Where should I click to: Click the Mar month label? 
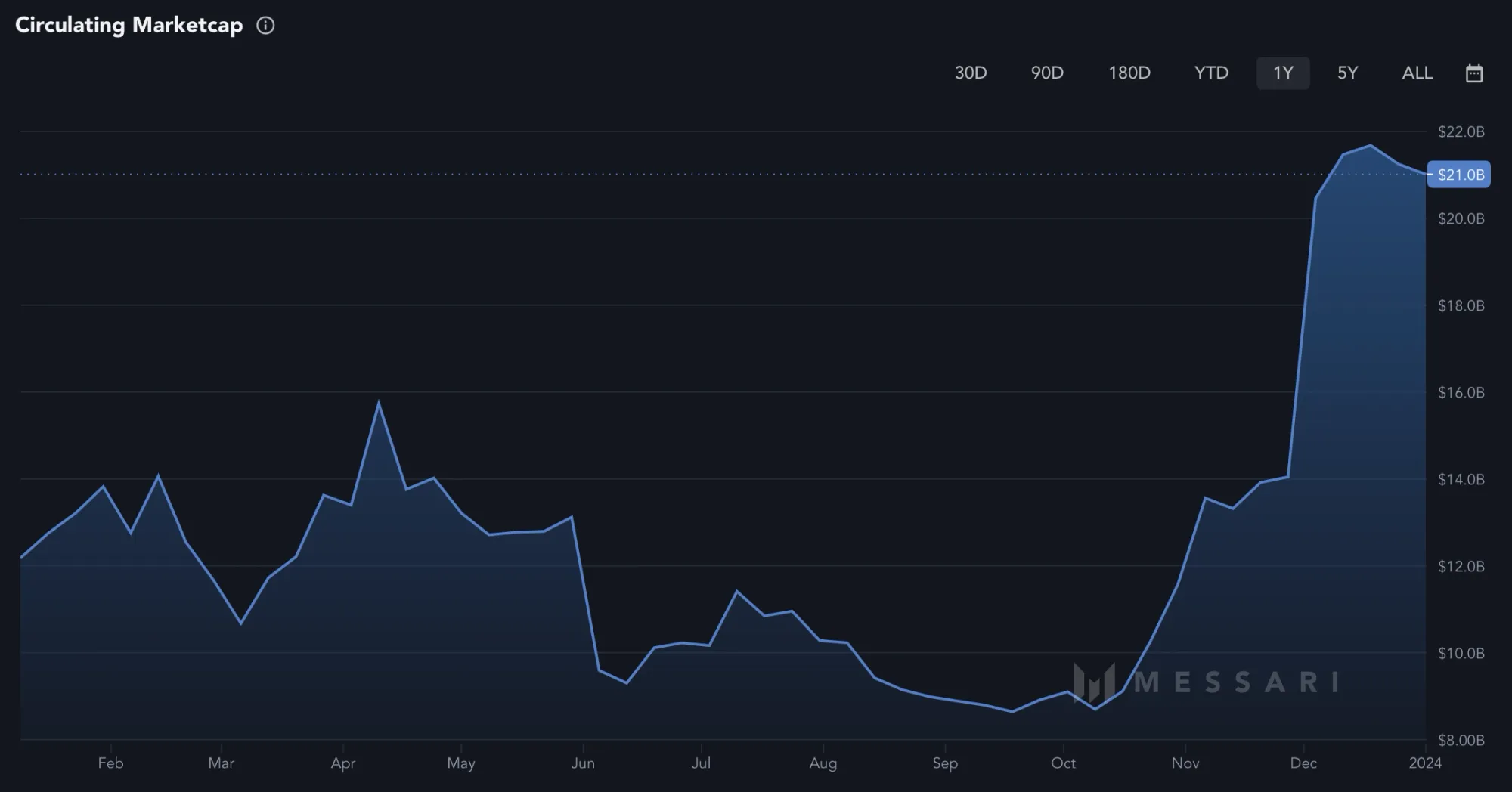[x=222, y=763]
